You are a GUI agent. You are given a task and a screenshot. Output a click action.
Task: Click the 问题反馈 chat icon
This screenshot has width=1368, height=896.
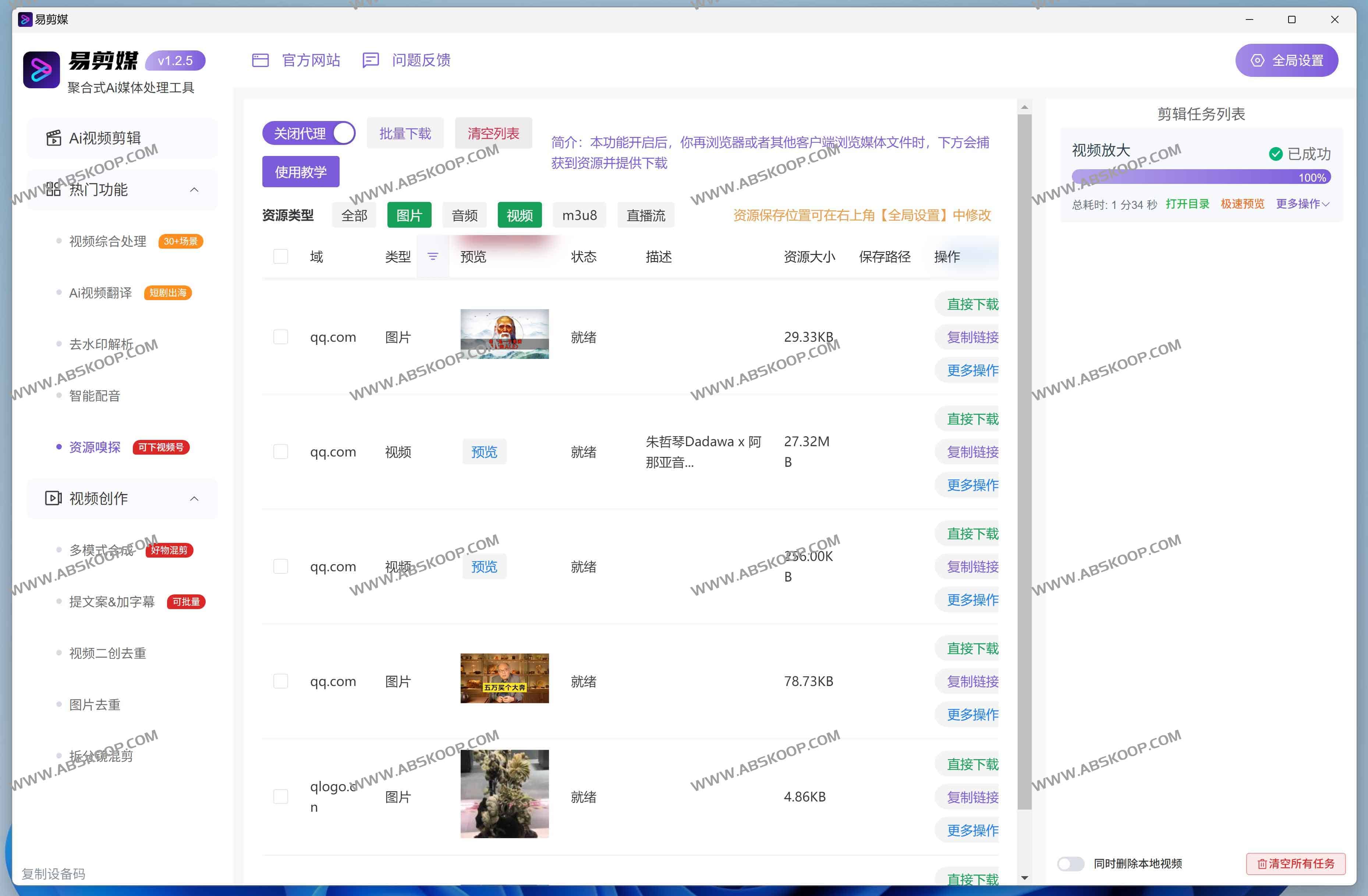(x=371, y=60)
